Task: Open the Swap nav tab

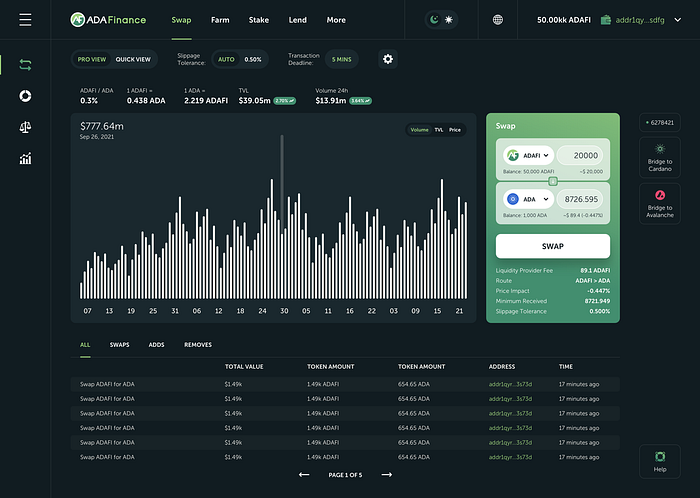Action: click(181, 20)
